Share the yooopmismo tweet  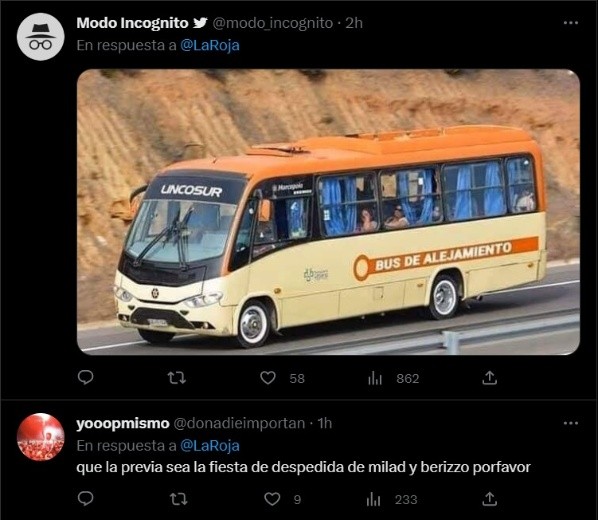tap(489, 499)
